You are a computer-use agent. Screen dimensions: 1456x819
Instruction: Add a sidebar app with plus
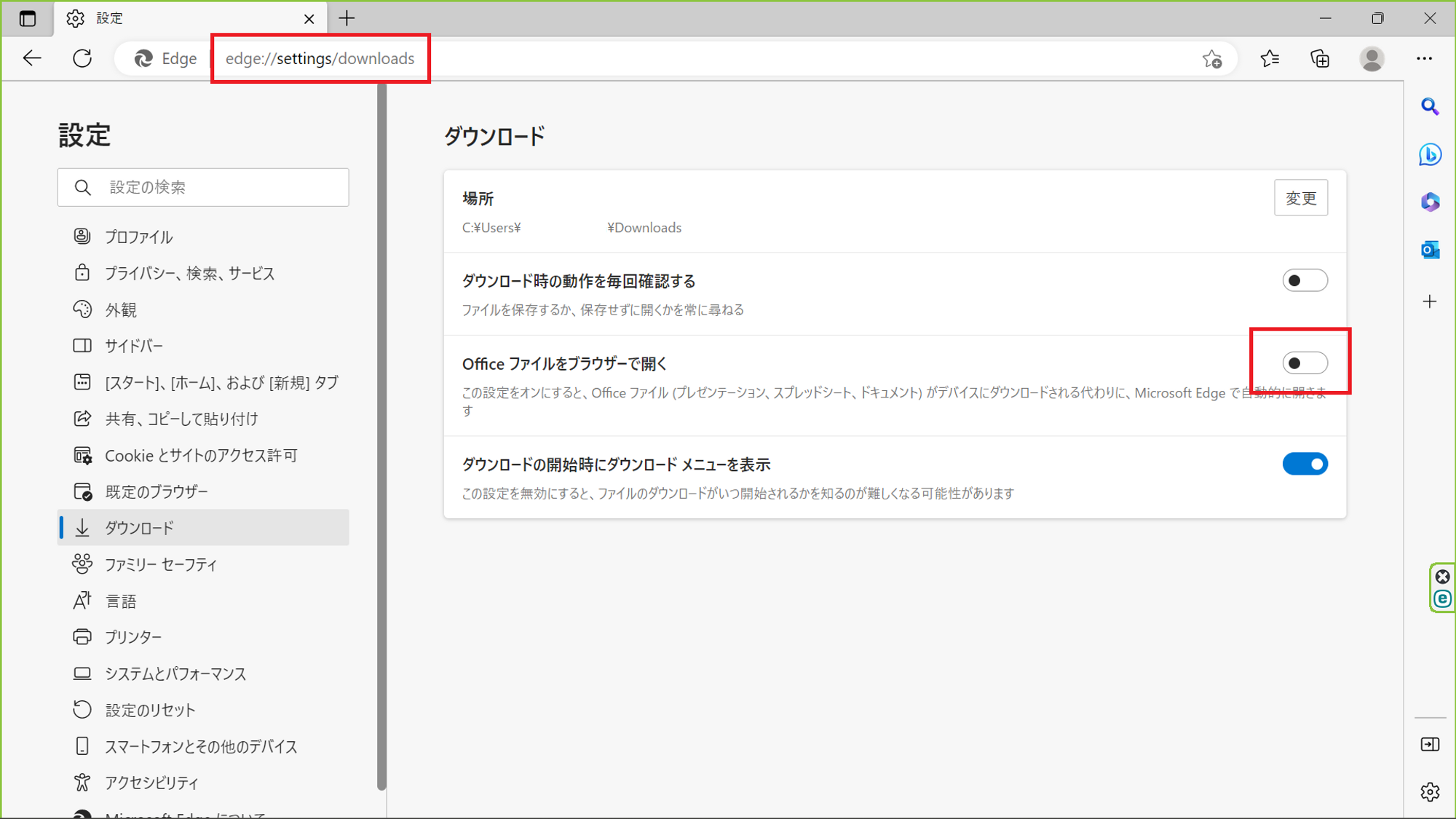pyautogui.click(x=1430, y=301)
